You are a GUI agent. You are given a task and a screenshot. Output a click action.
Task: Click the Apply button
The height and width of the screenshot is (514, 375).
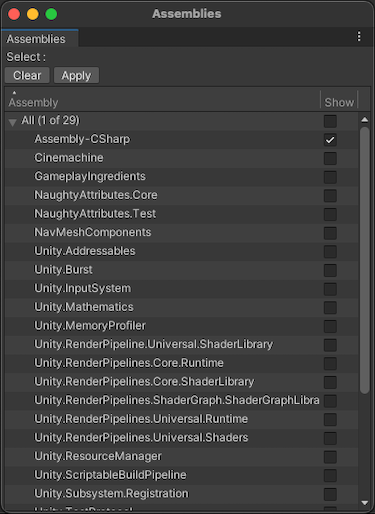point(76,75)
